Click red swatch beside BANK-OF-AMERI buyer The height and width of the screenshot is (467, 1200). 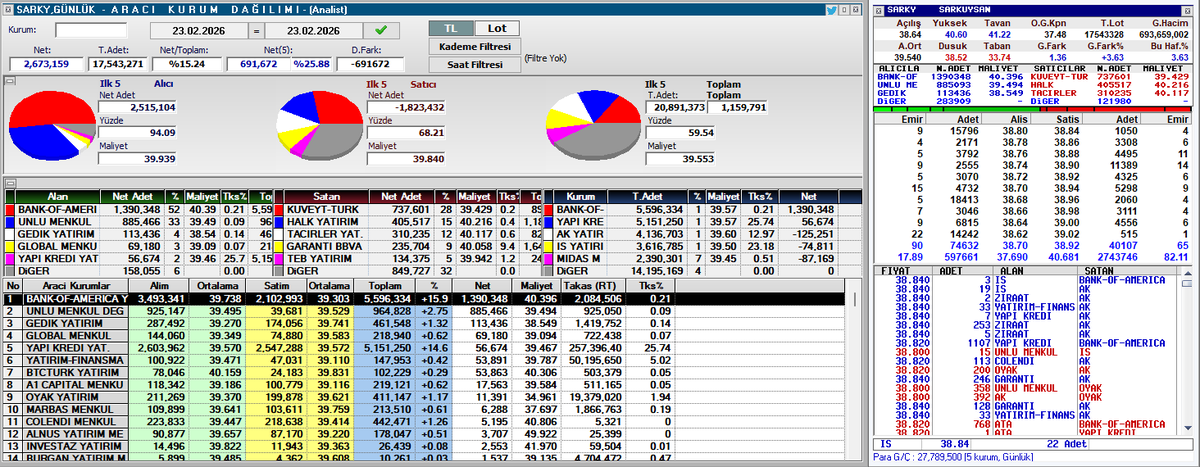coord(11,209)
